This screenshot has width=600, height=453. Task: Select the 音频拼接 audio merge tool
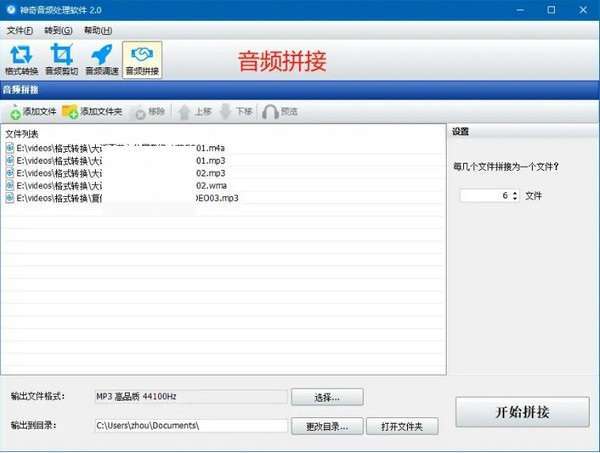pyautogui.click(x=142, y=60)
